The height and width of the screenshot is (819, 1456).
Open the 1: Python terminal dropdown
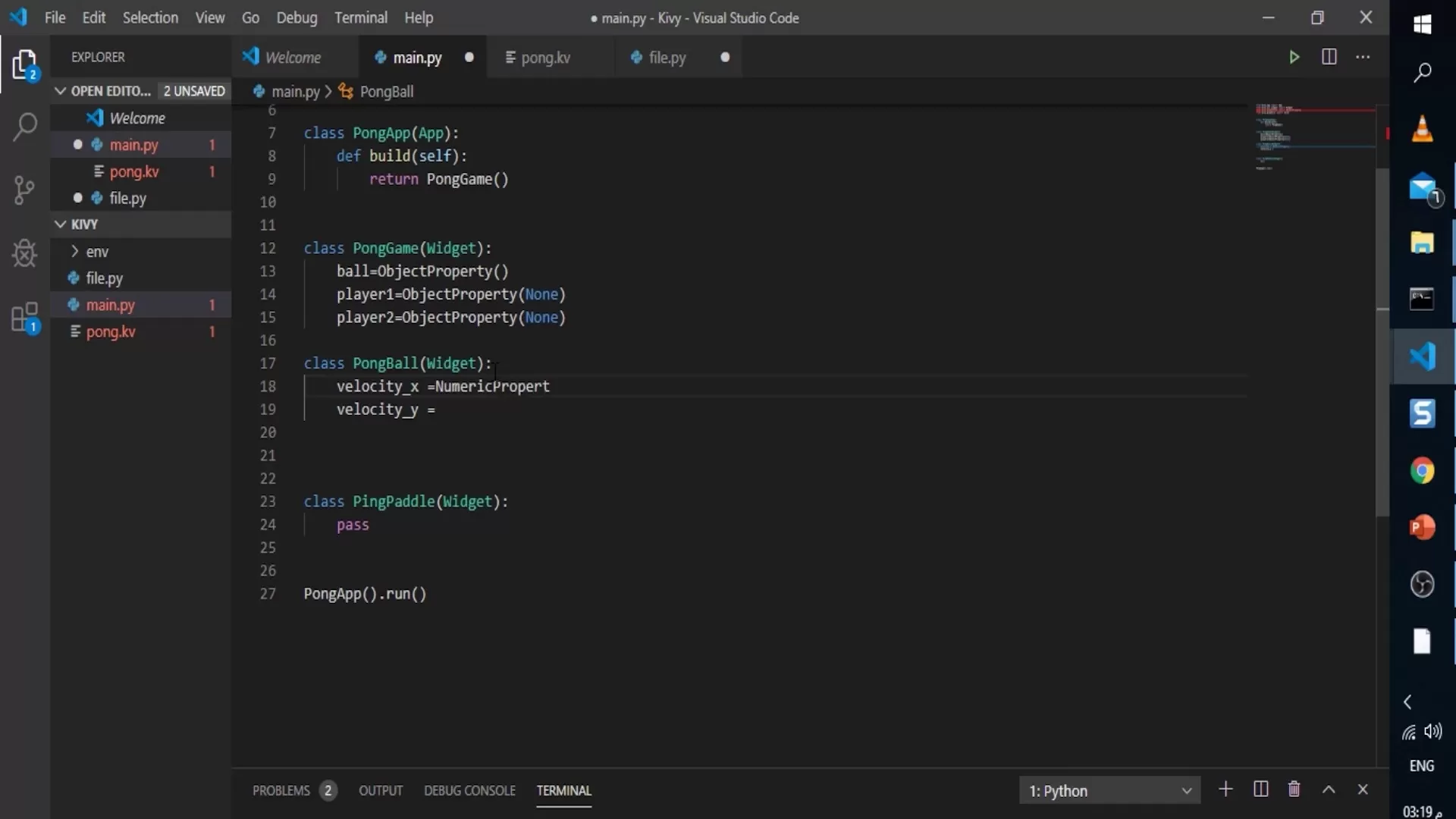1109,790
